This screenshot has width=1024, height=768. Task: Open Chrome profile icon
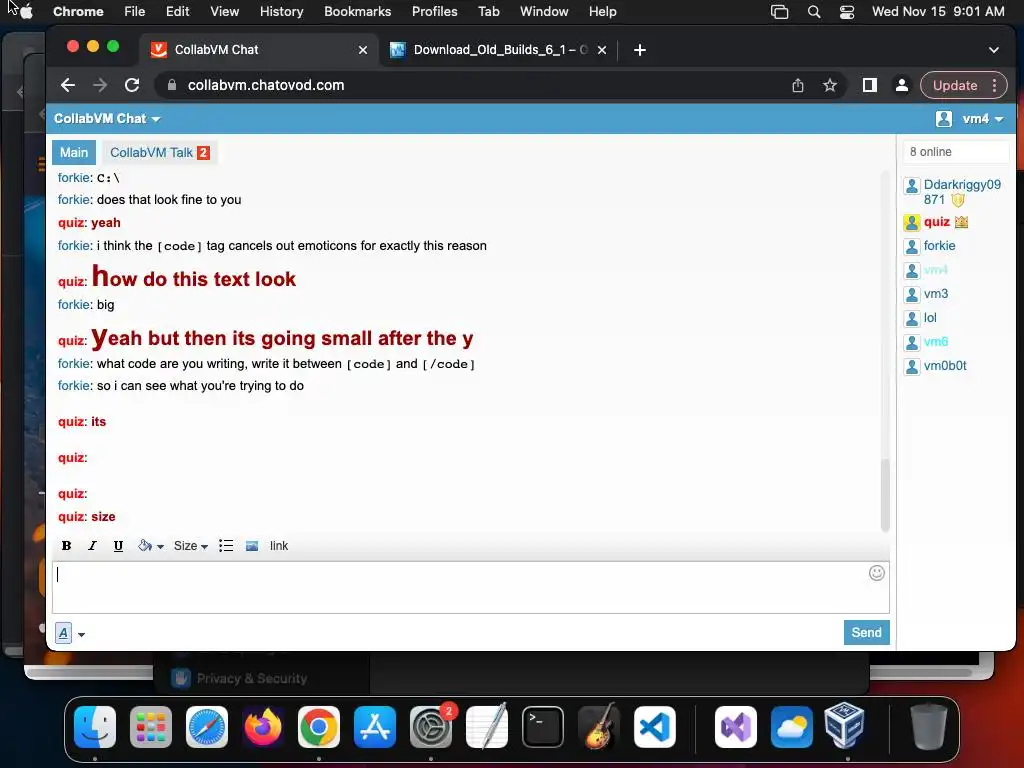pos(901,86)
